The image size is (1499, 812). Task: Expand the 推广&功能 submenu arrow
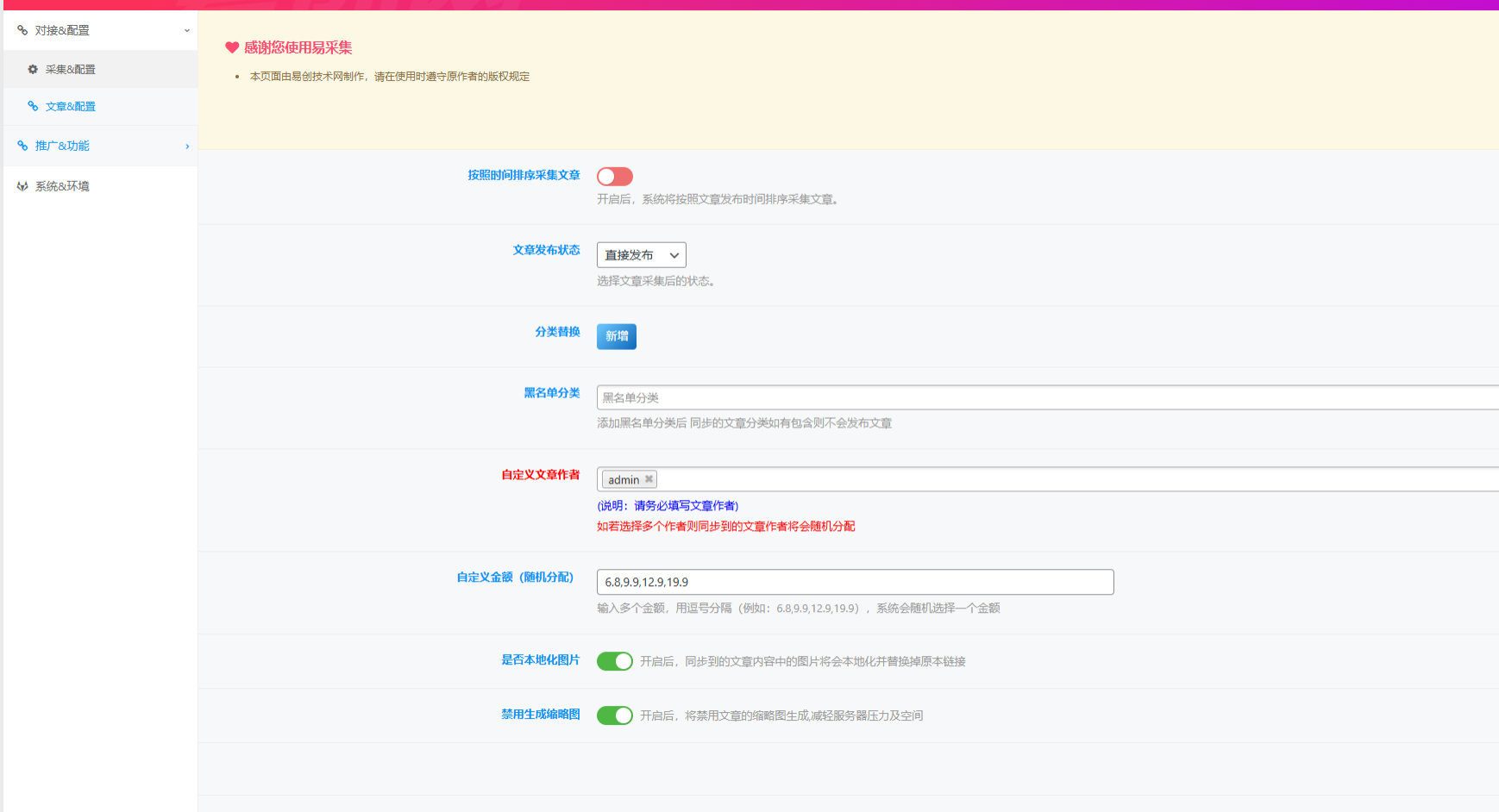tap(186, 147)
